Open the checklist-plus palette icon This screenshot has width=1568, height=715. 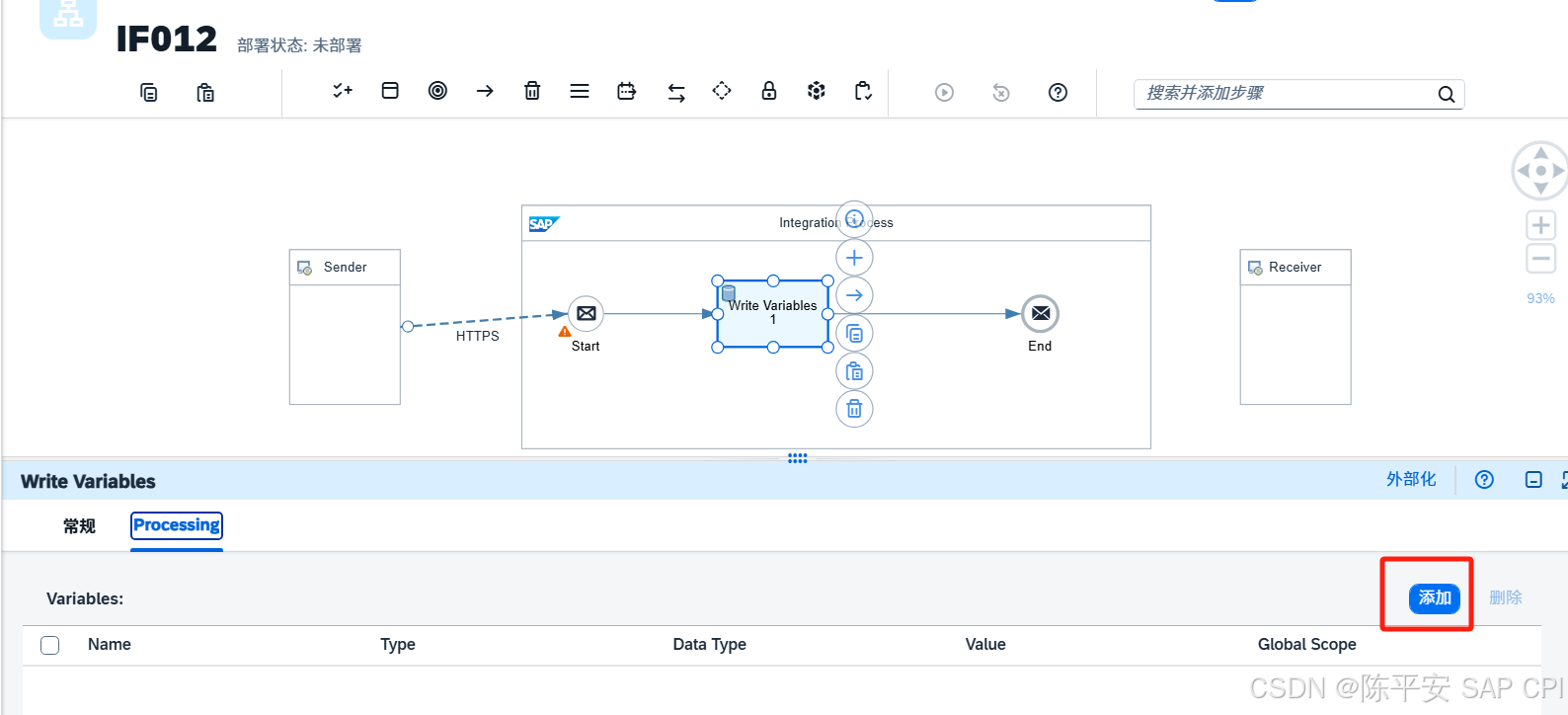343,91
